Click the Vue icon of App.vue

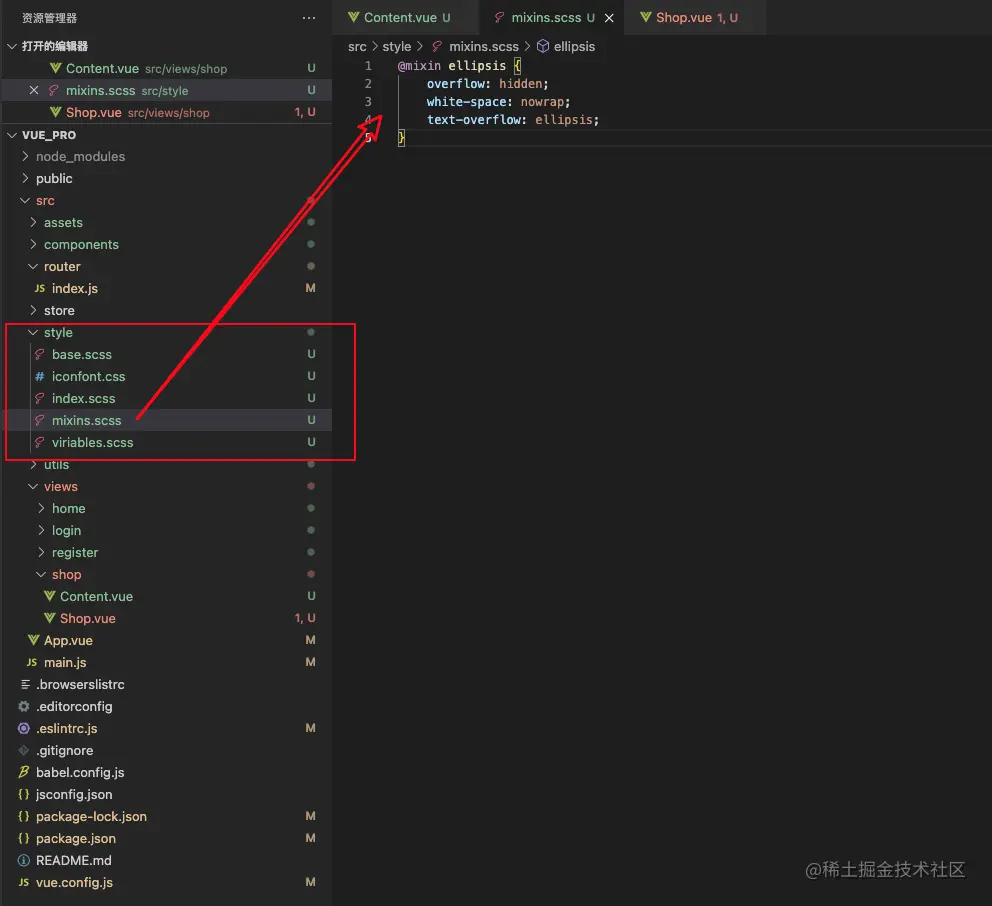pyautogui.click(x=34, y=640)
